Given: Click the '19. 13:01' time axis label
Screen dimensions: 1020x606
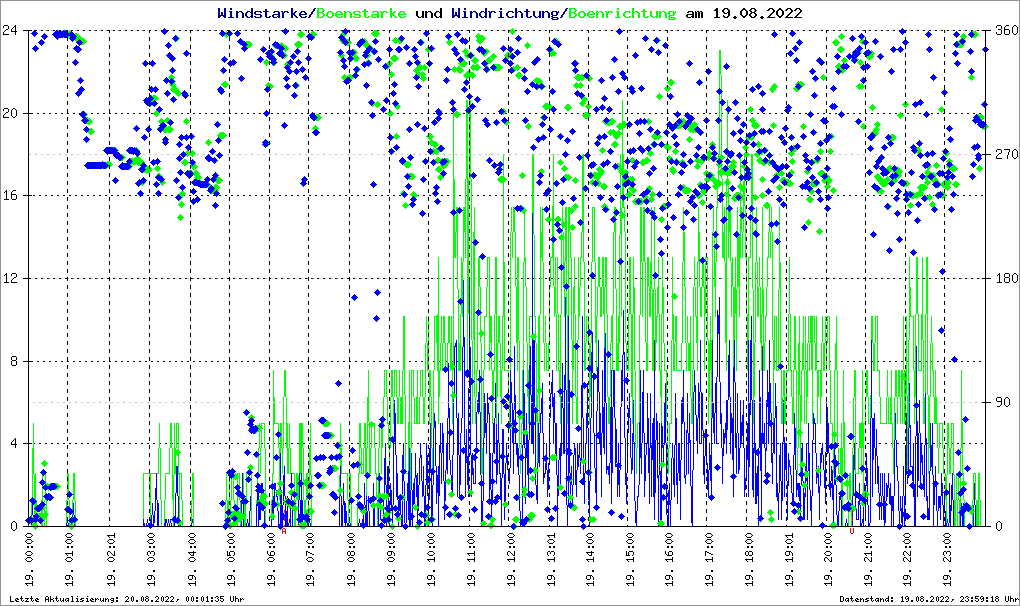Looking at the screenshot, I should pos(551,560).
